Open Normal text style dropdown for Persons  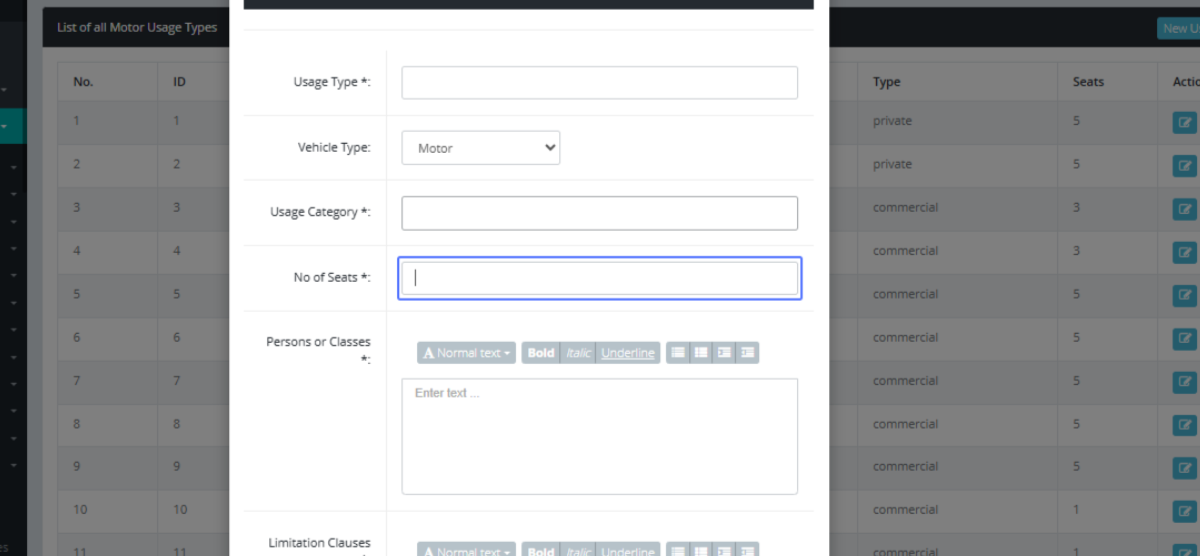point(467,353)
